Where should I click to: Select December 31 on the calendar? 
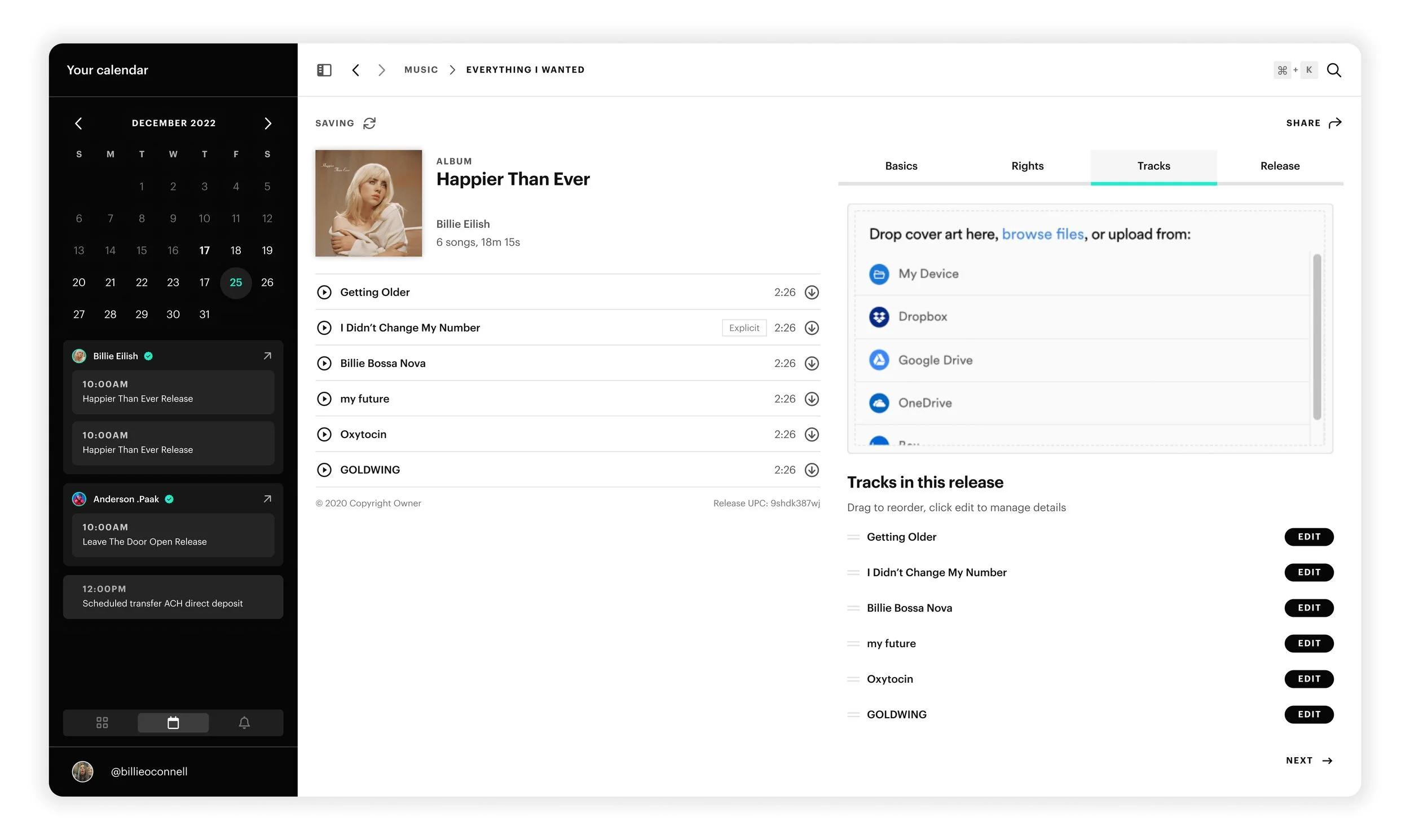[204, 314]
